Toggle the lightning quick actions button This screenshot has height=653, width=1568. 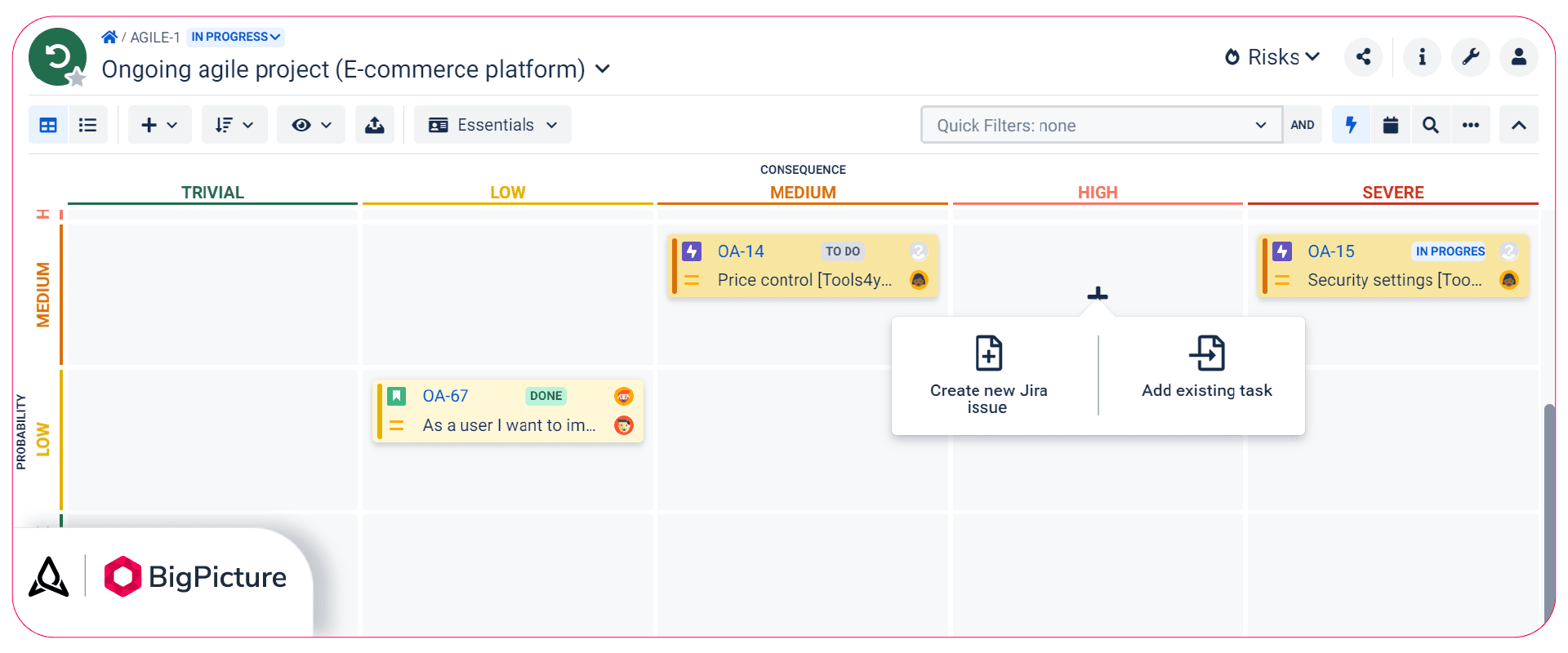1351,125
